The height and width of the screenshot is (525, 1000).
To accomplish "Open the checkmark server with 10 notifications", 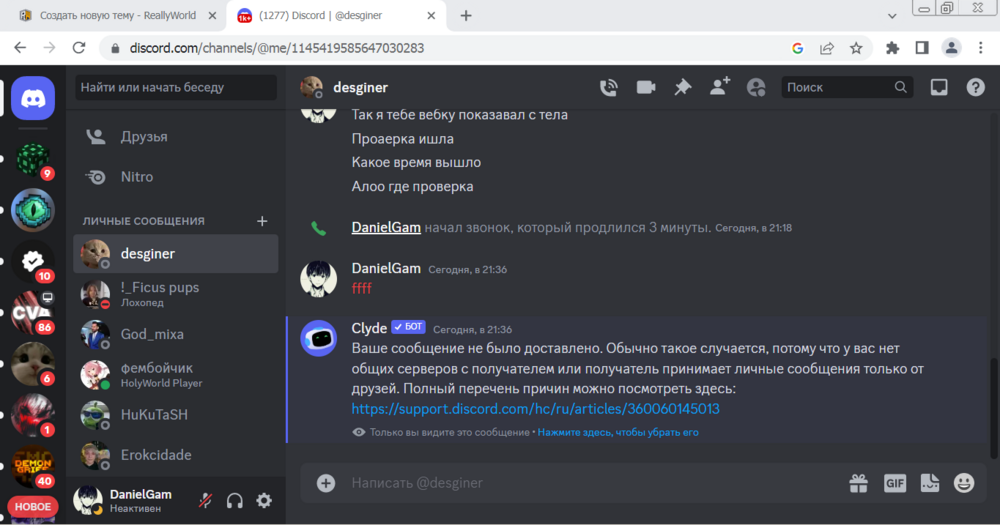I will click(x=33, y=262).
